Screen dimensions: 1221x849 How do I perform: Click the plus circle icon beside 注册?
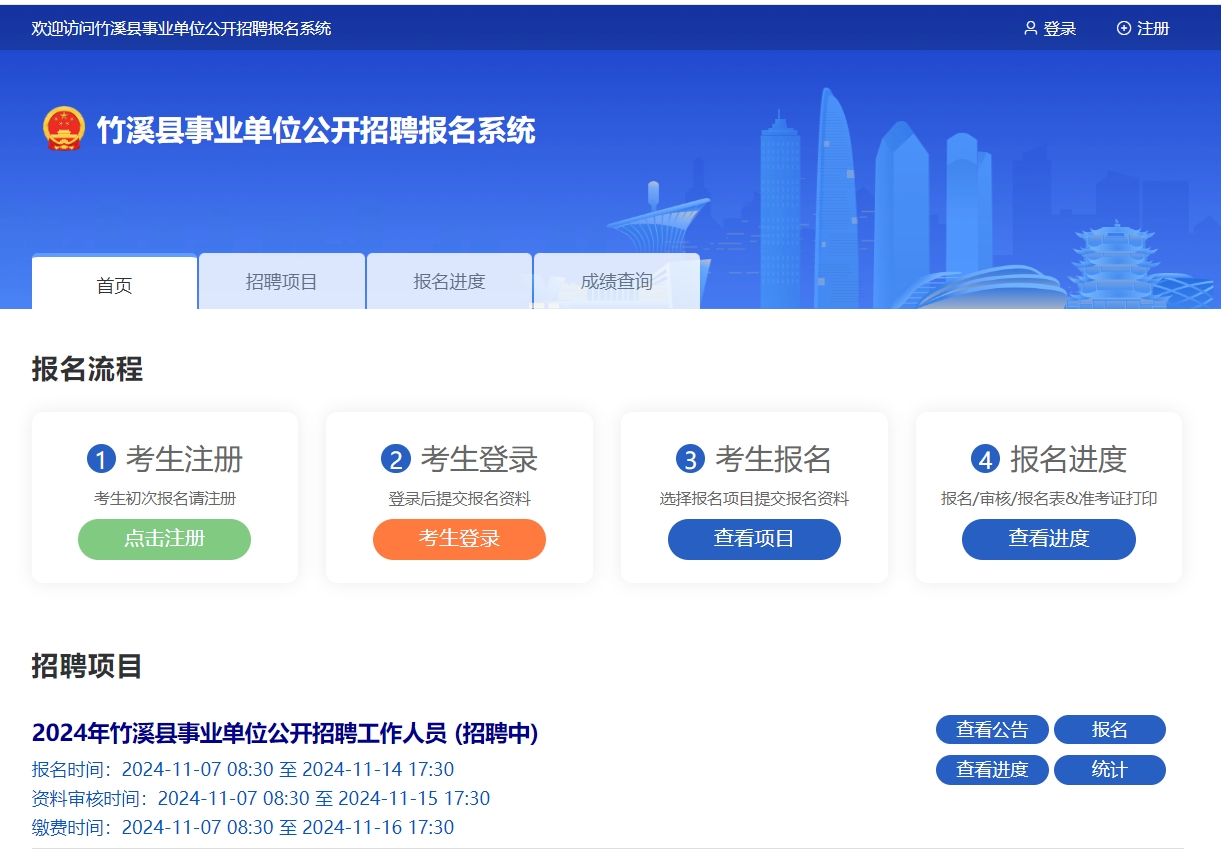click(x=1123, y=28)
